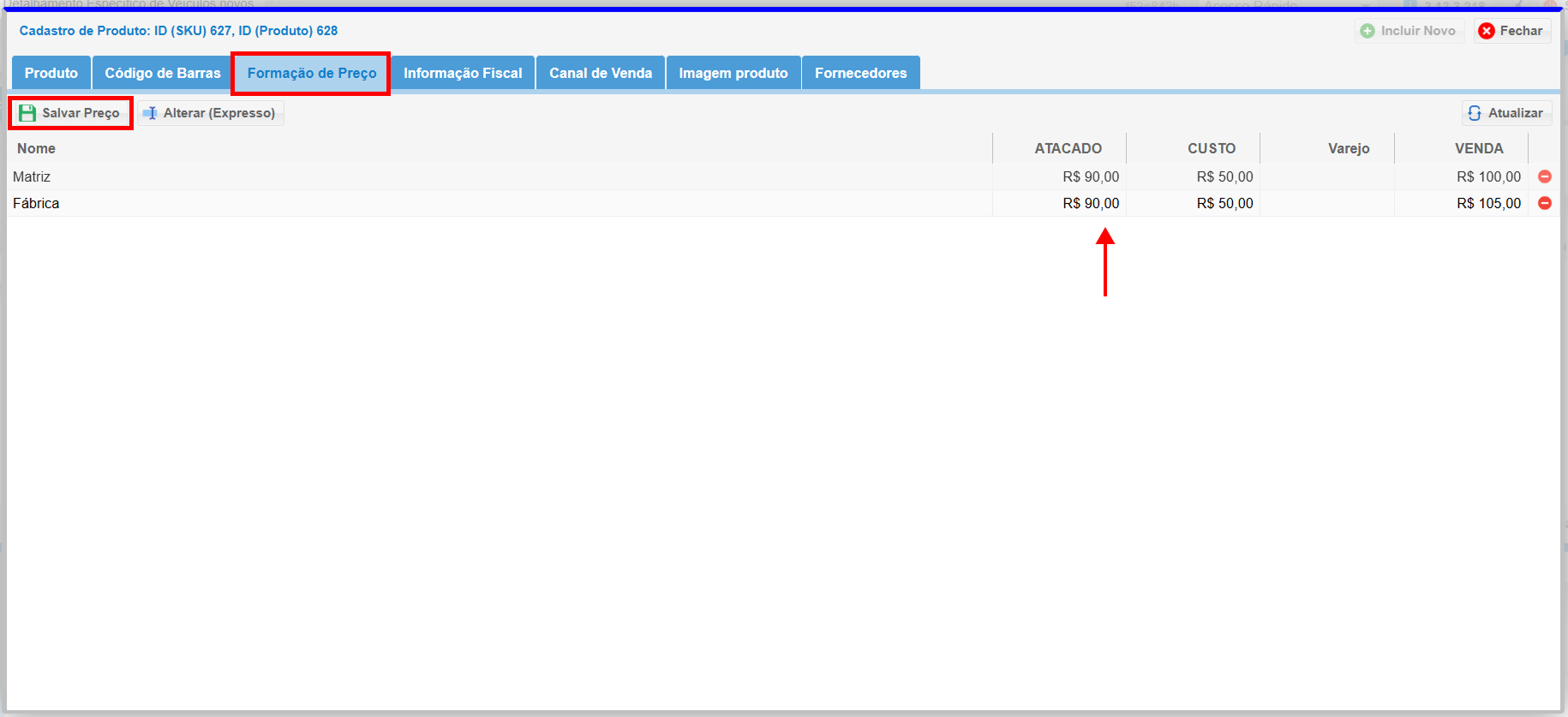Open the Canal de Venda tab

[601, 73]
